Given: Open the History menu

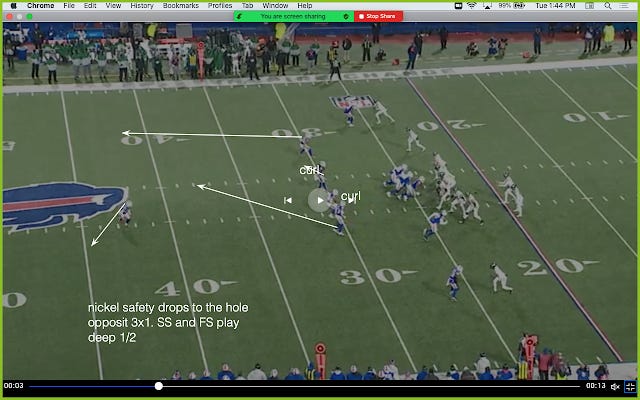Looking at the screenshot, I should pos(142,5).
